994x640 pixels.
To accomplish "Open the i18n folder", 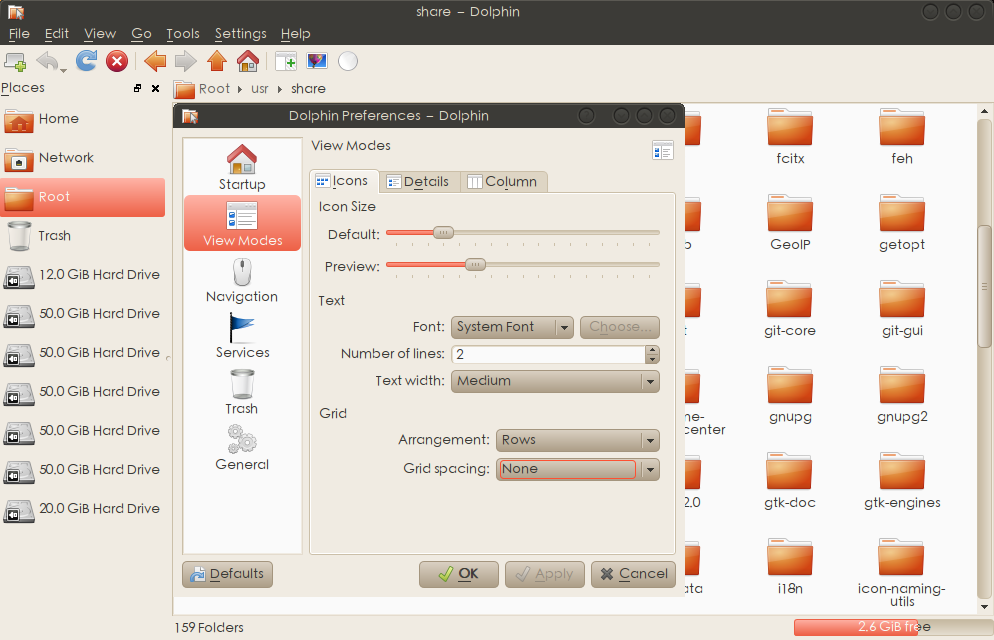I will point(790,567).
